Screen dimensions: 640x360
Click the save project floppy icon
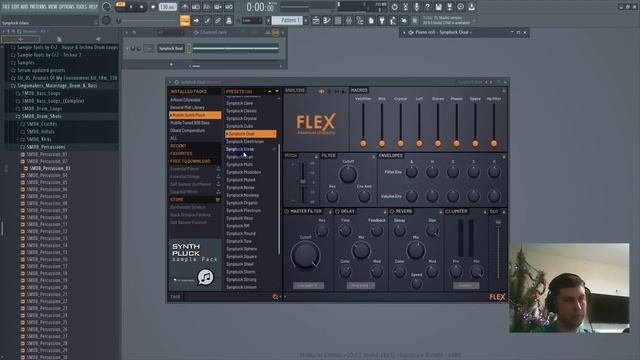(438, 7)
